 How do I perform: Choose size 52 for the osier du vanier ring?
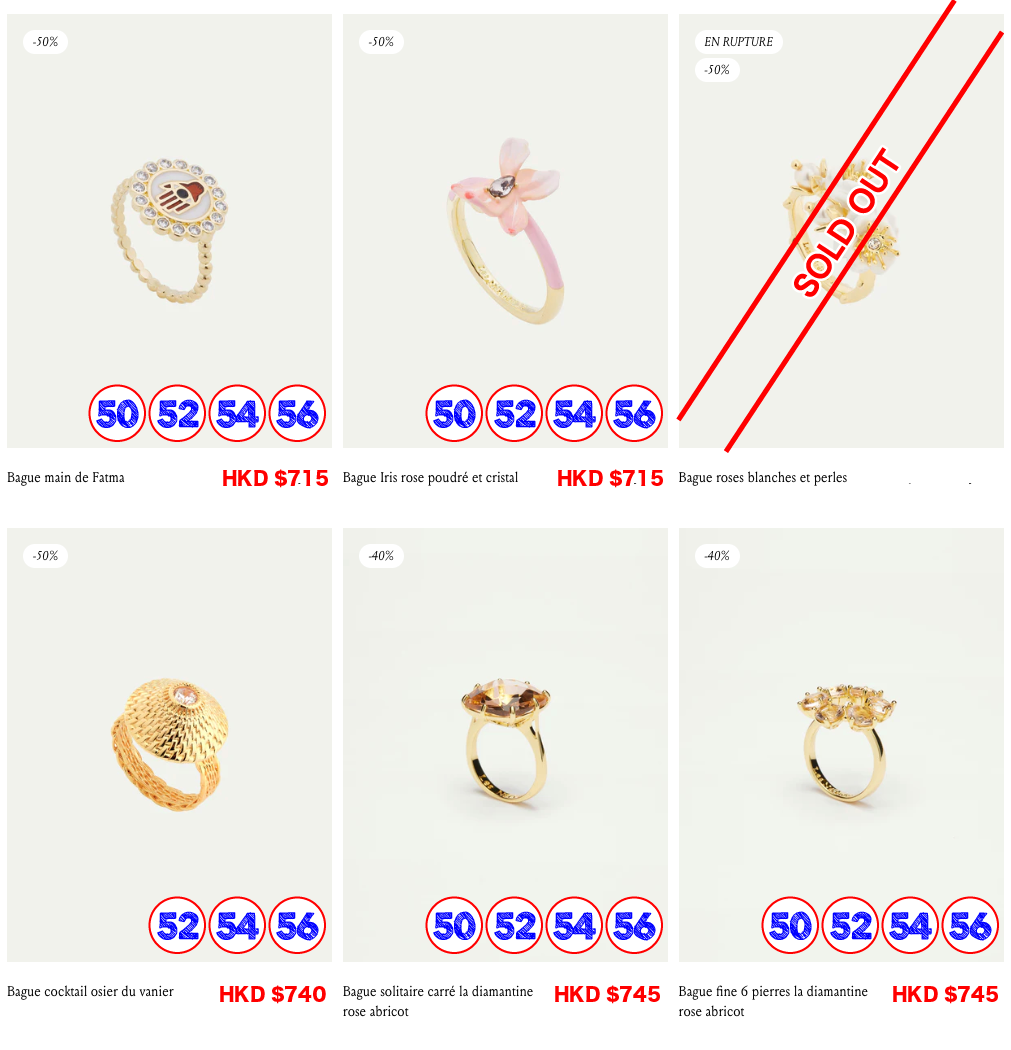(177, 925)
